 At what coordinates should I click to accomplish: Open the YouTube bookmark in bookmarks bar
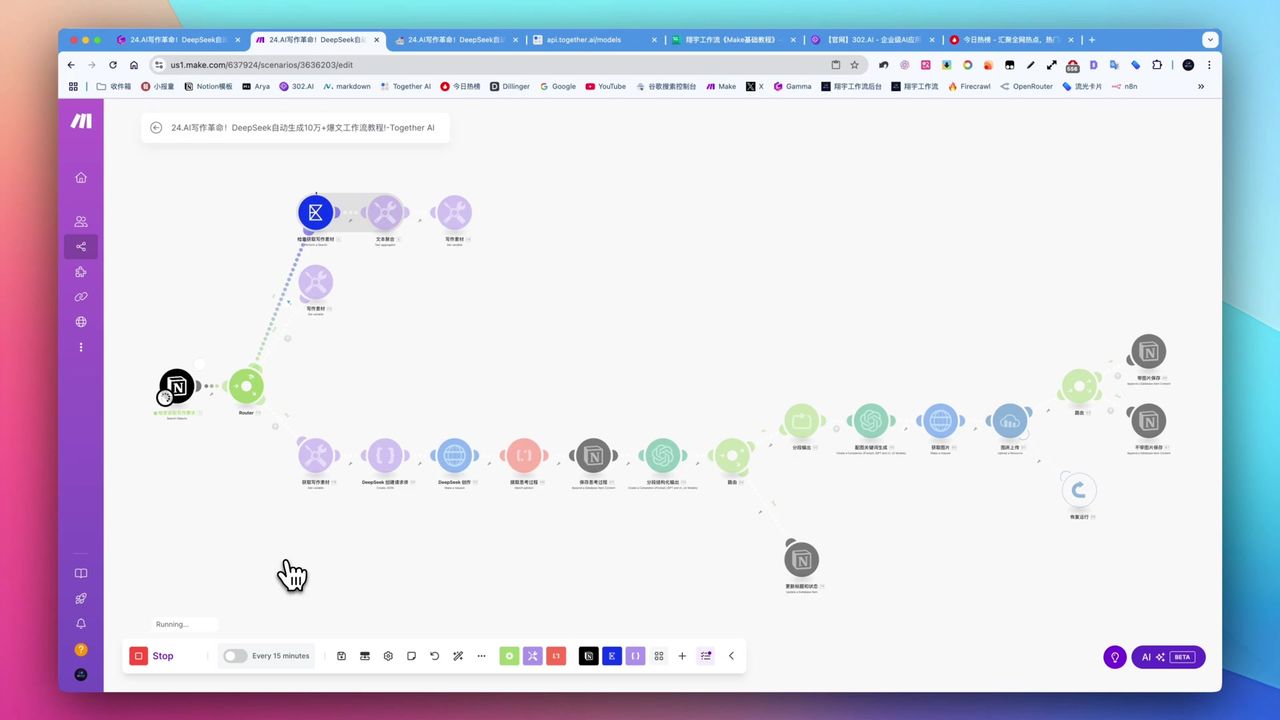(x=605, y=87)
